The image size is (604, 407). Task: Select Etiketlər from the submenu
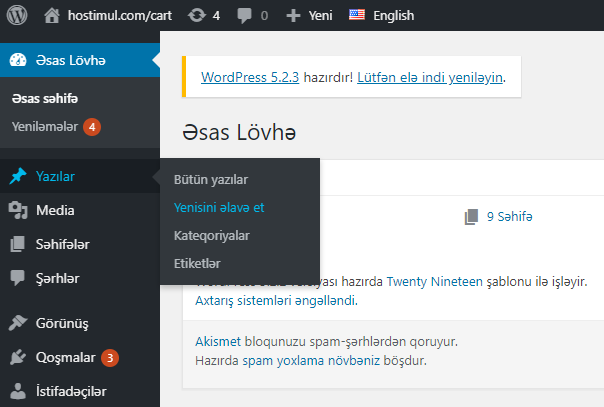coord(197,263)
